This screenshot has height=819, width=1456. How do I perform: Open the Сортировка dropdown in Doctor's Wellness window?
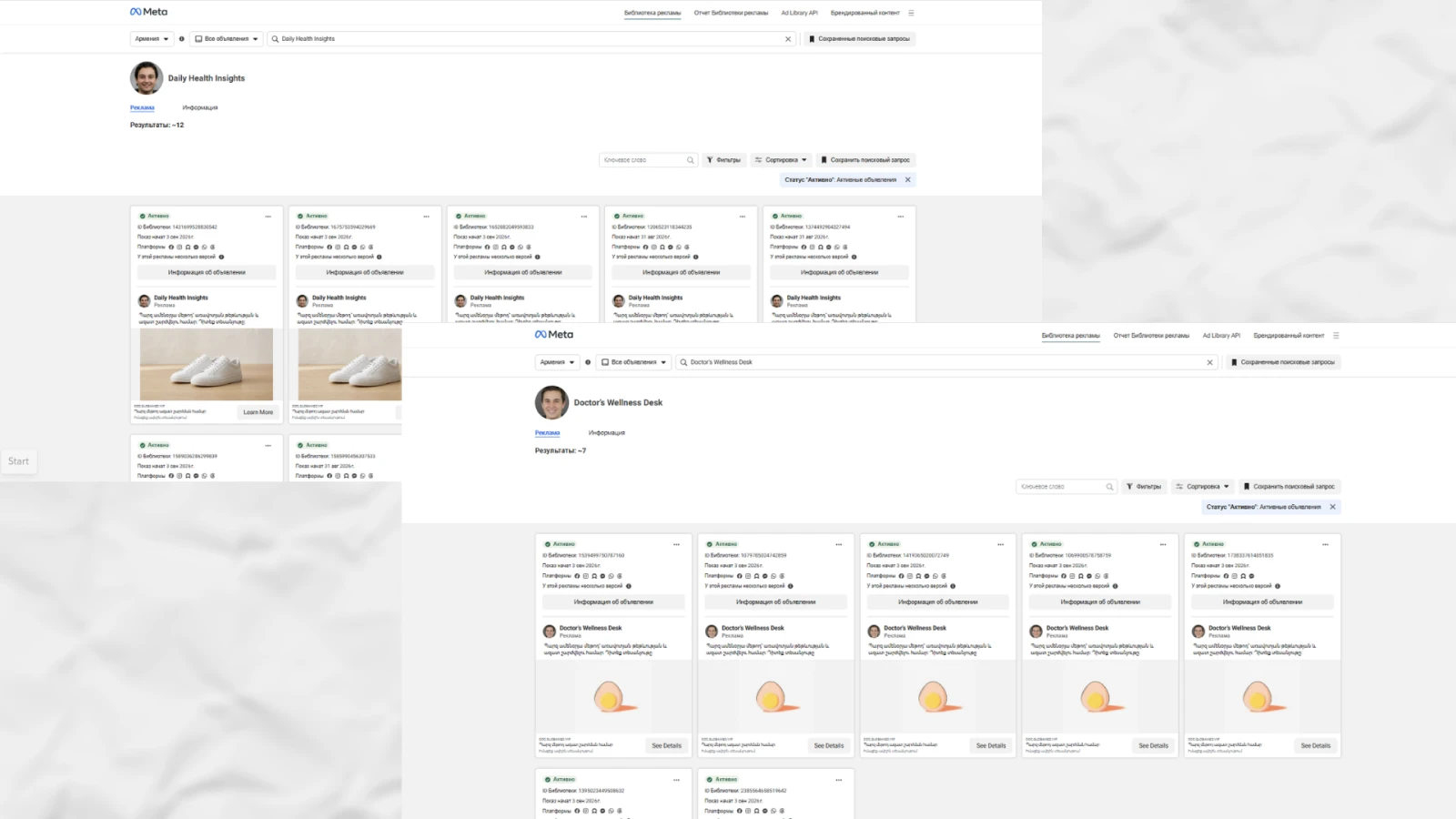(x=1203, y=487)
